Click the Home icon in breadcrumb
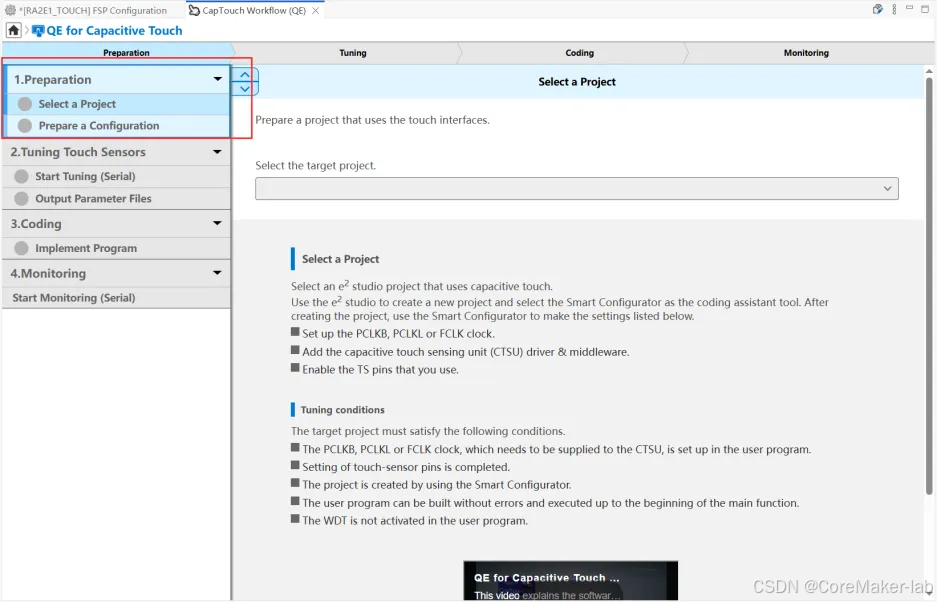The image size is (937, 602). [13, 30]
